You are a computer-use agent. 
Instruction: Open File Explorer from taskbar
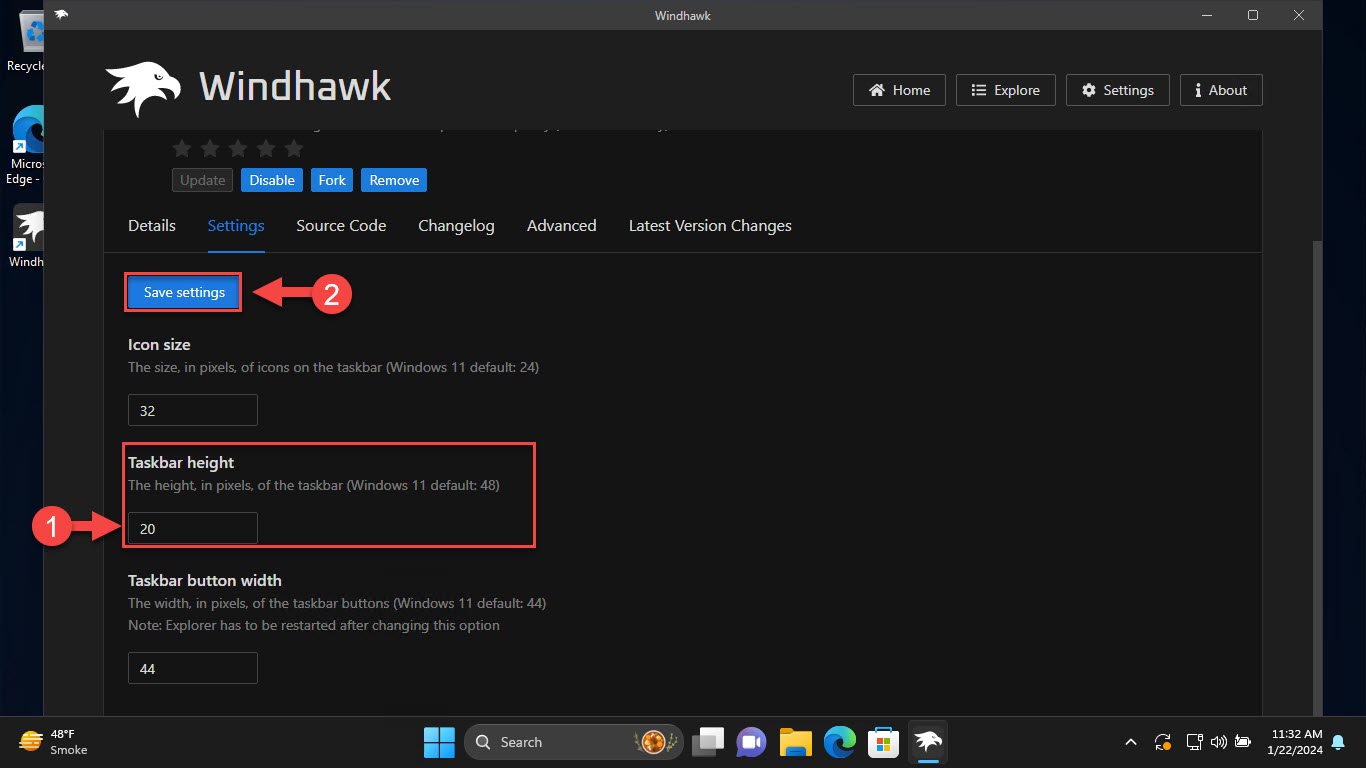pos(795,742)
